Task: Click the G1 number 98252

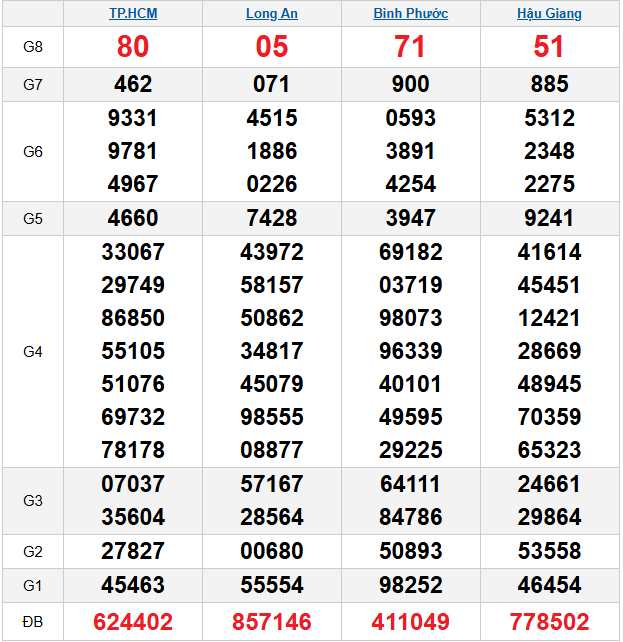Action: tap(410, 585)
